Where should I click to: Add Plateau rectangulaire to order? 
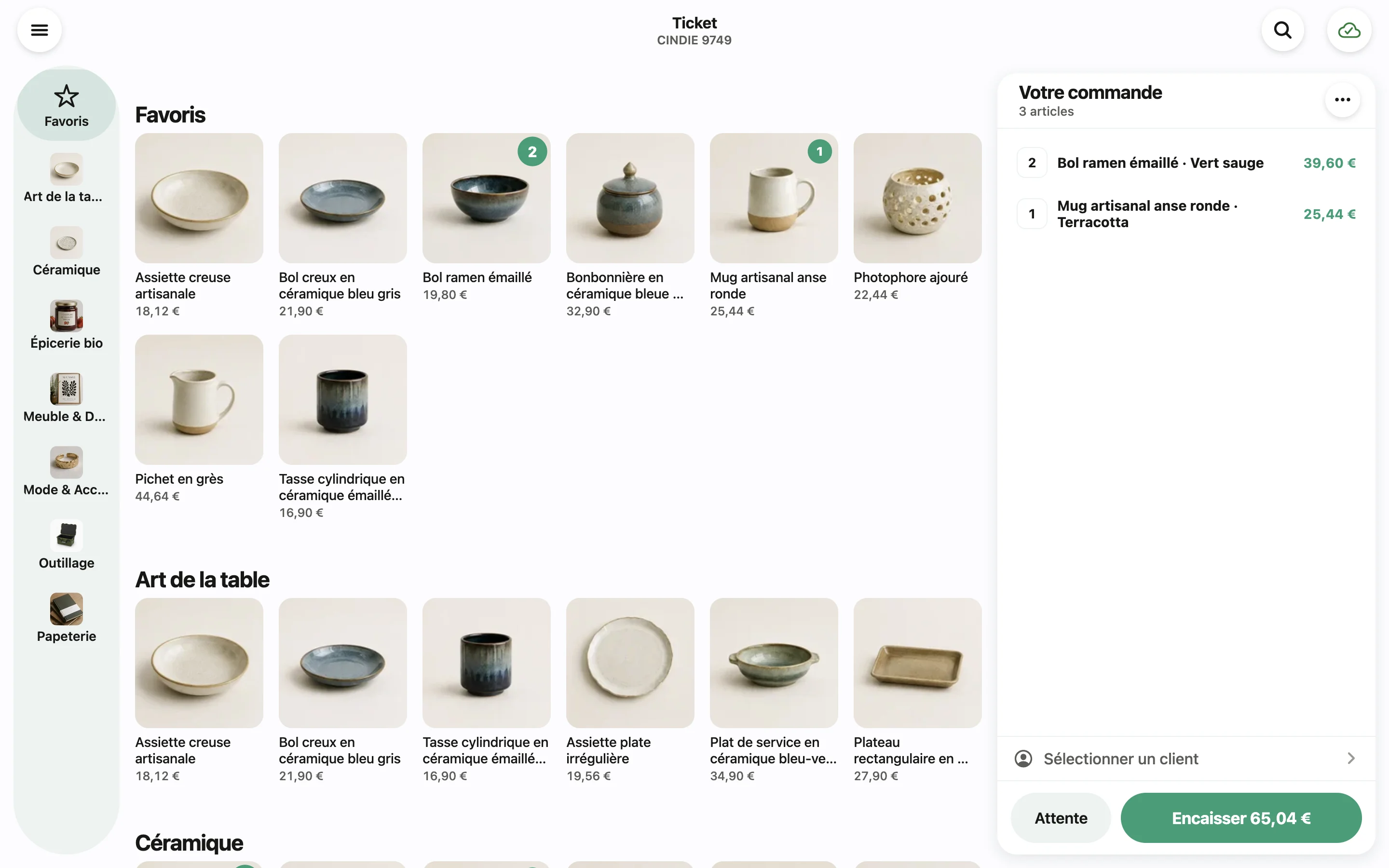coord(917,691)
